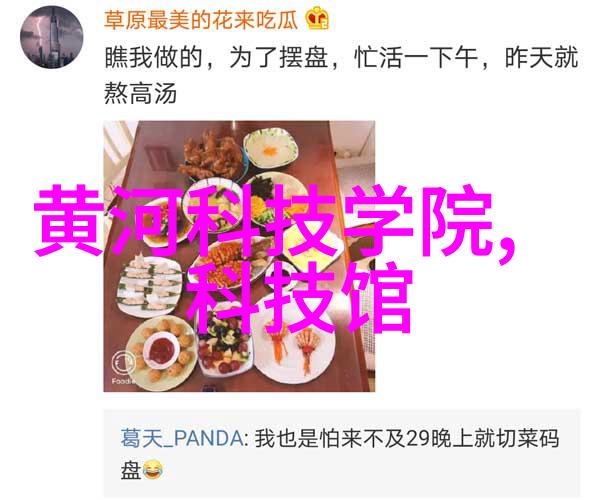600x500 pixels.
Task: Click the gray comment reply box
Action: pos(342,454)
